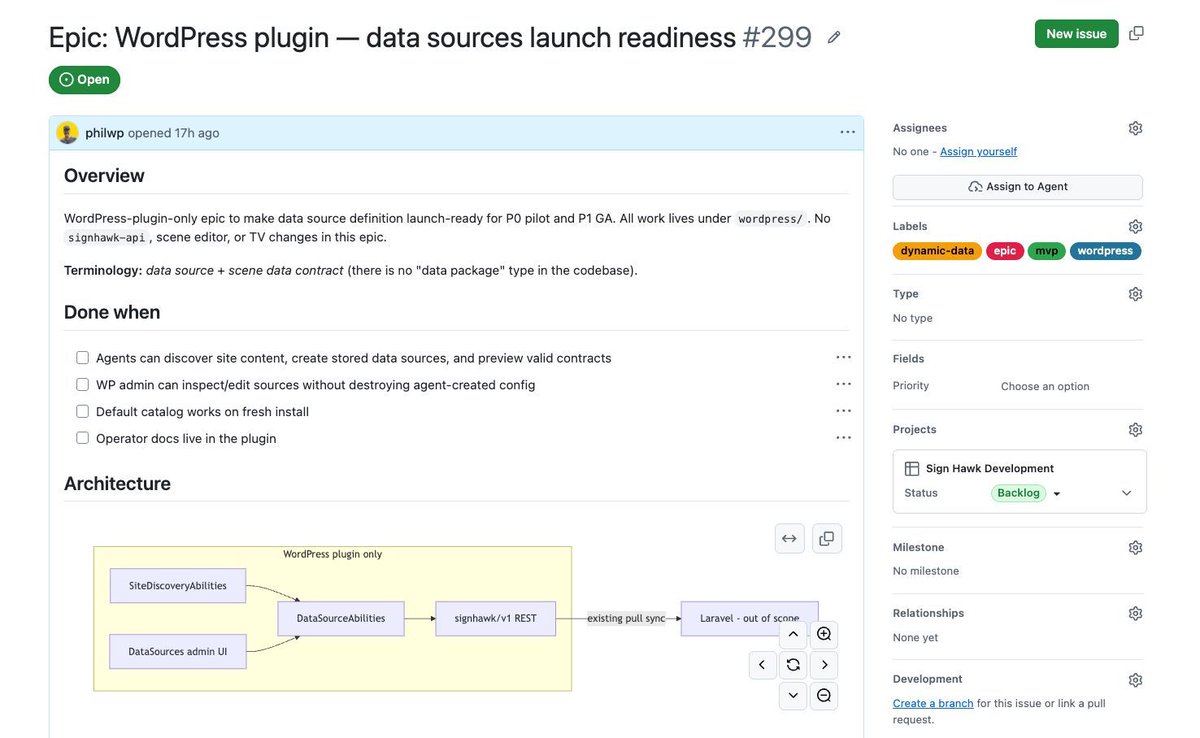
Task: Open comment options ellipsis menu by philwp
Action: (847, 133)
